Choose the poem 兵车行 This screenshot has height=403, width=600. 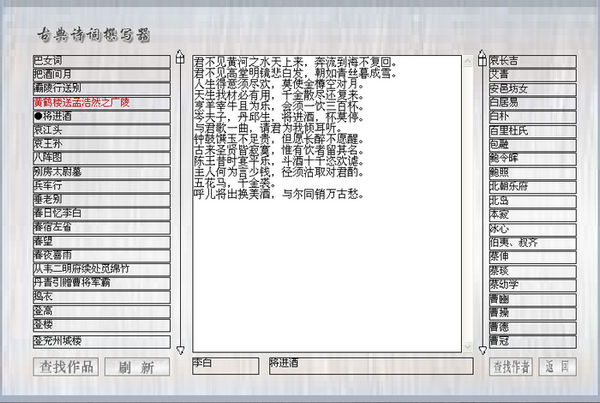(102, 186)
